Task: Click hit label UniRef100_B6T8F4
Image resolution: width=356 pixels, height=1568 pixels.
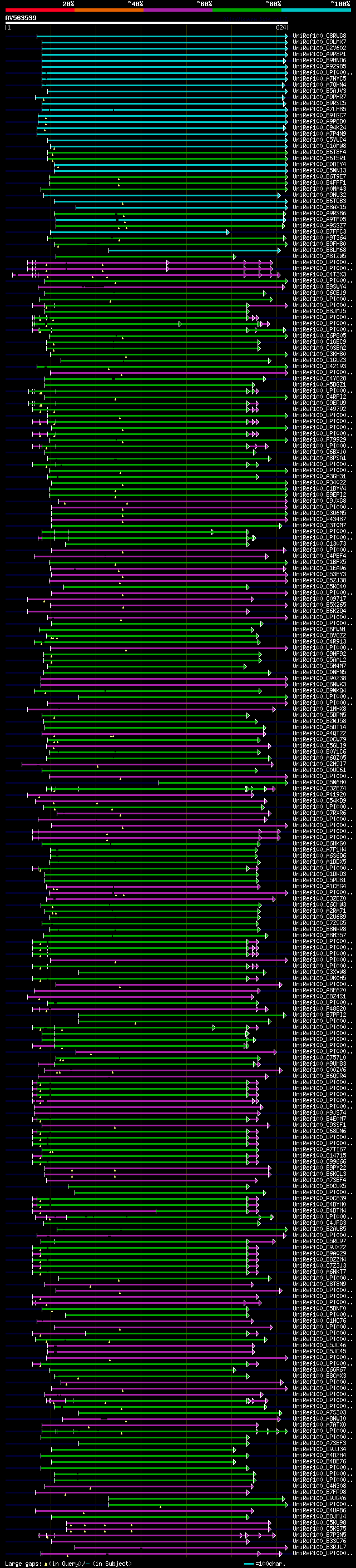Action: 319,152
